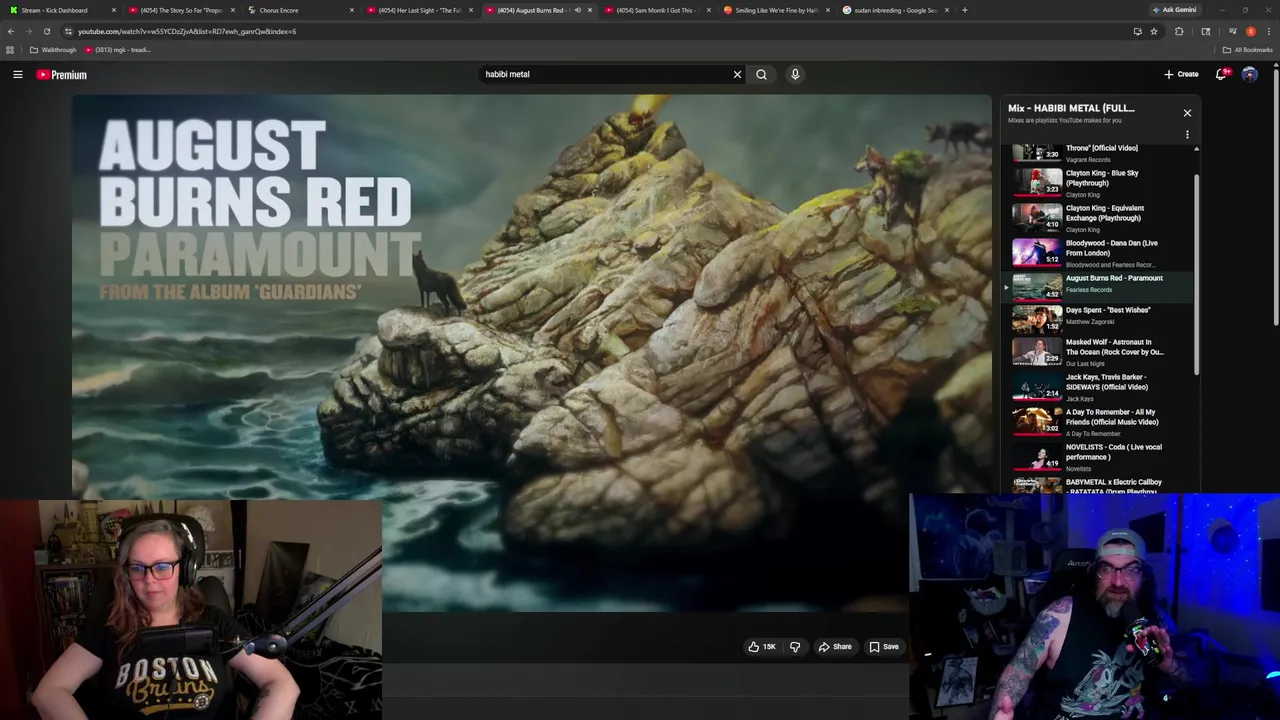The image size is (1280, 720).
Task: Start voice search with microphone icon
Action: 795,74
